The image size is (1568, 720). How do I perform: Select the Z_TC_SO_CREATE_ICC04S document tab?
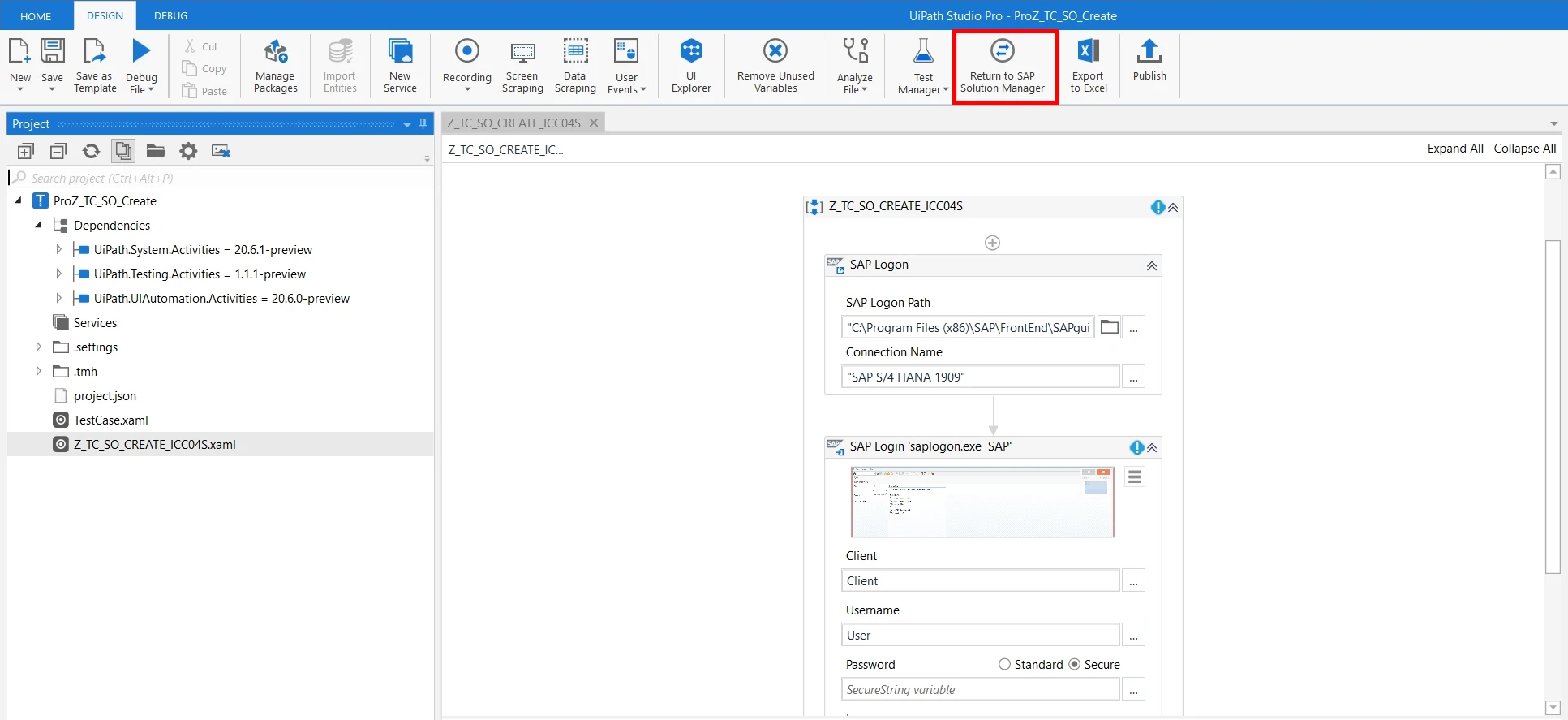tap(513, 123)
